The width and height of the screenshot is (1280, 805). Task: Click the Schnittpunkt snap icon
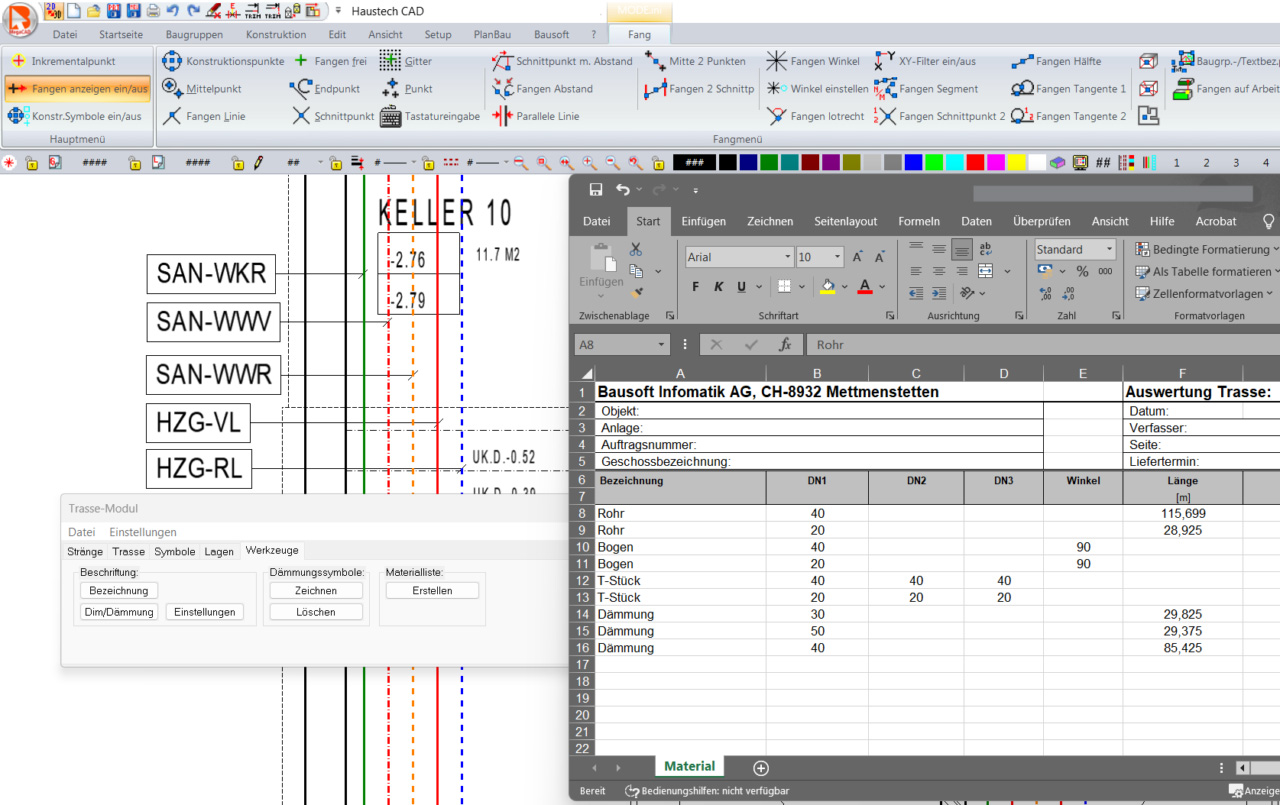301,116
